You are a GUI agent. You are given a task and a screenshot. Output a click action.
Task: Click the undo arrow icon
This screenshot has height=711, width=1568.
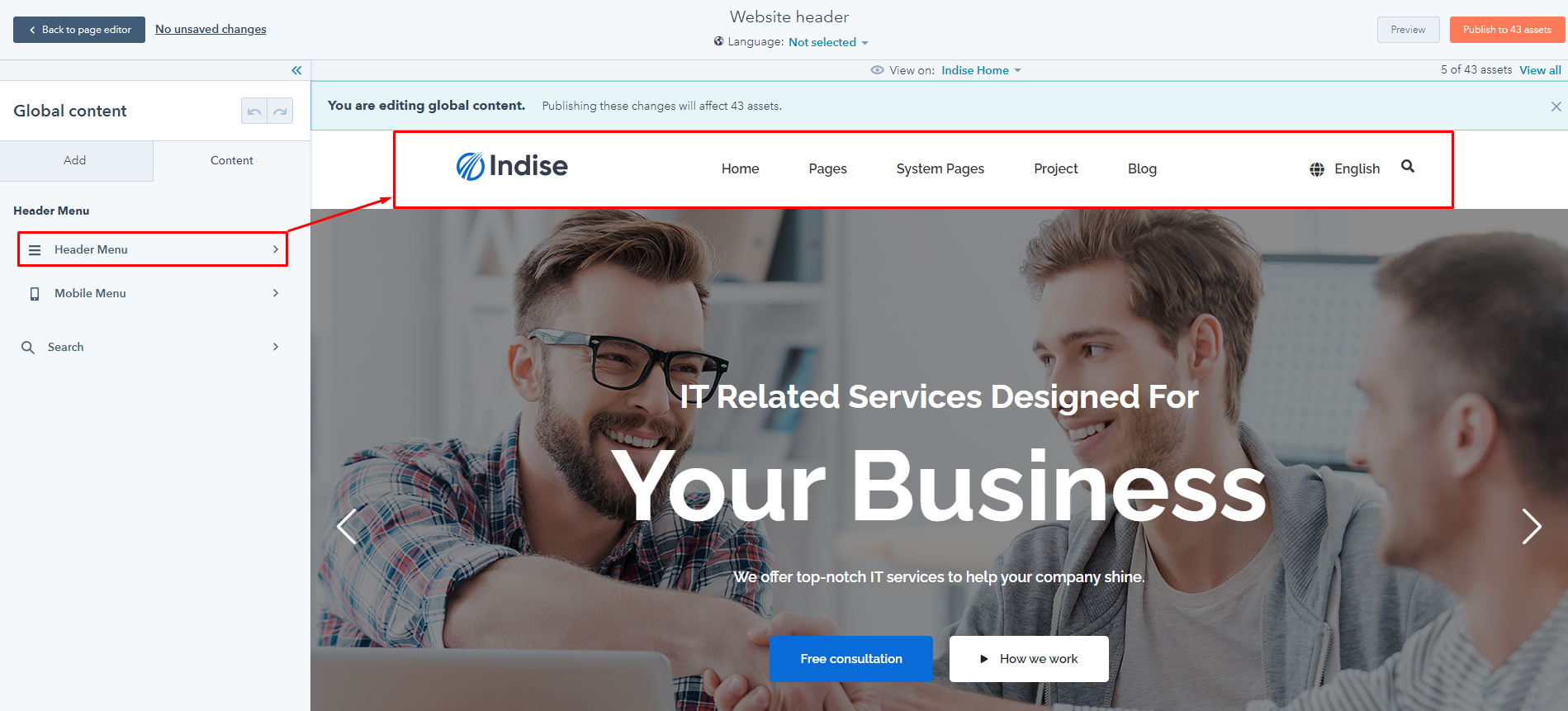(x=254, y=111)
